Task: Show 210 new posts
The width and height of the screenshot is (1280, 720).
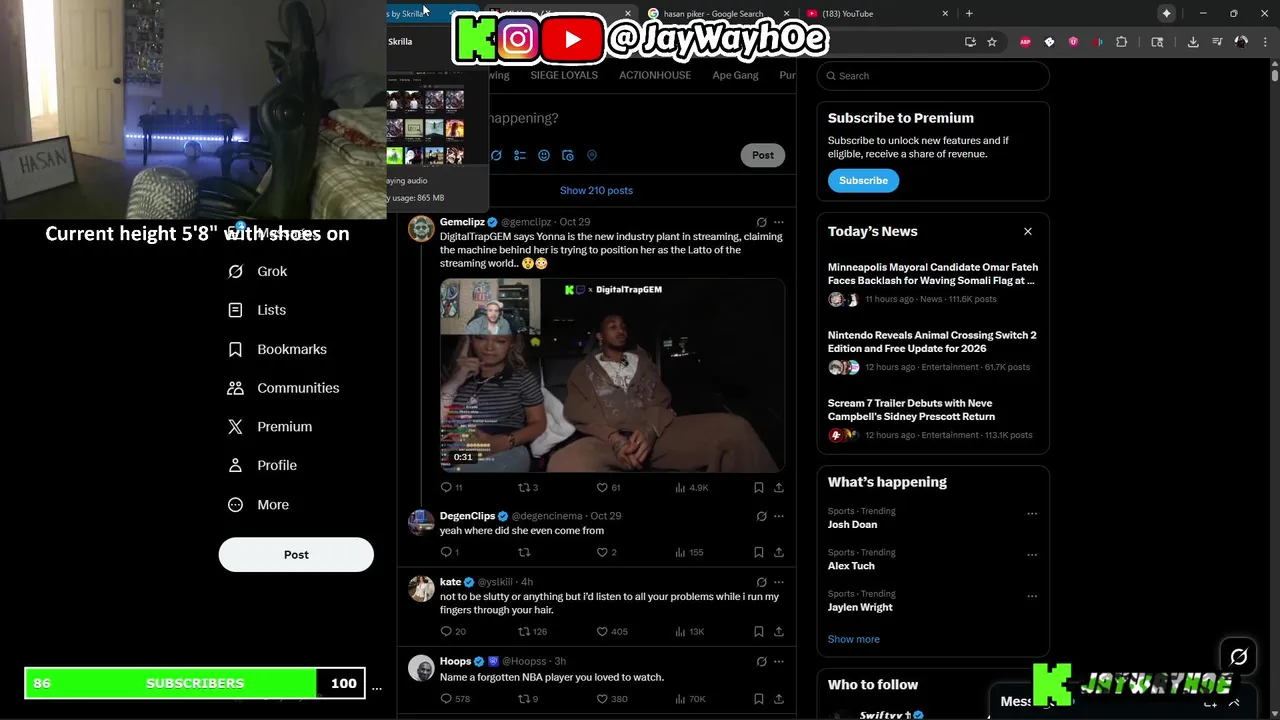Action: click(596, 190)
